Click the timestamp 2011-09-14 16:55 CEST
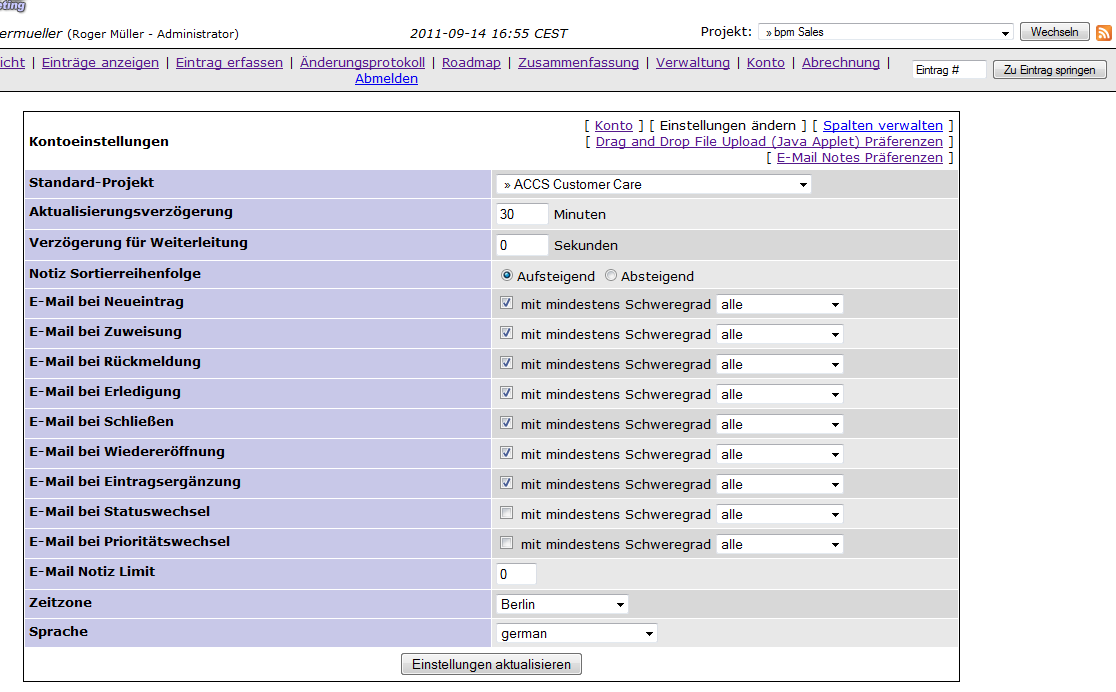 coord(489,33)
